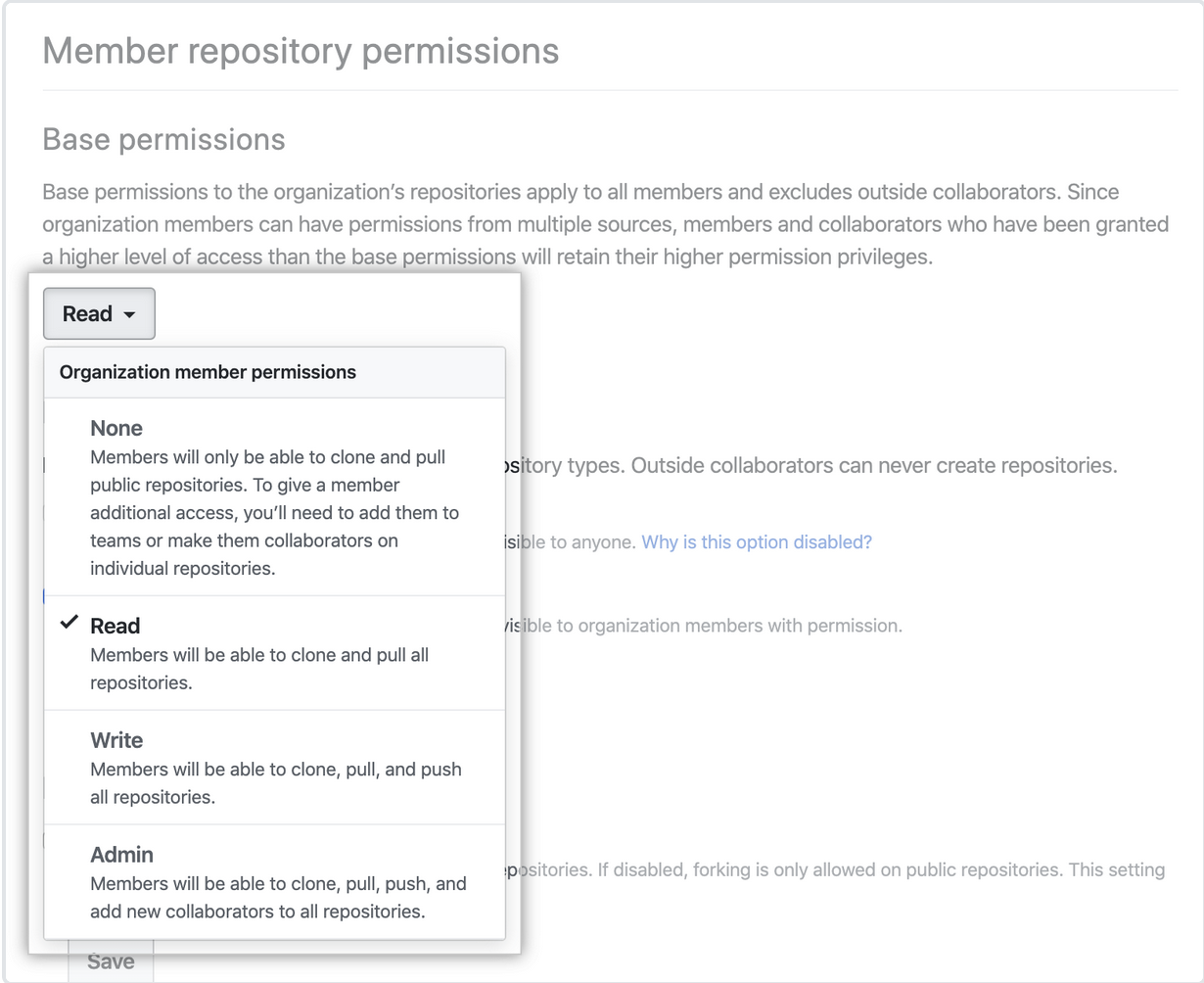Image resolution: width=1204 pixels, height=983 pixels.
Task: Click the Save button
Action: tap(111, 961)
